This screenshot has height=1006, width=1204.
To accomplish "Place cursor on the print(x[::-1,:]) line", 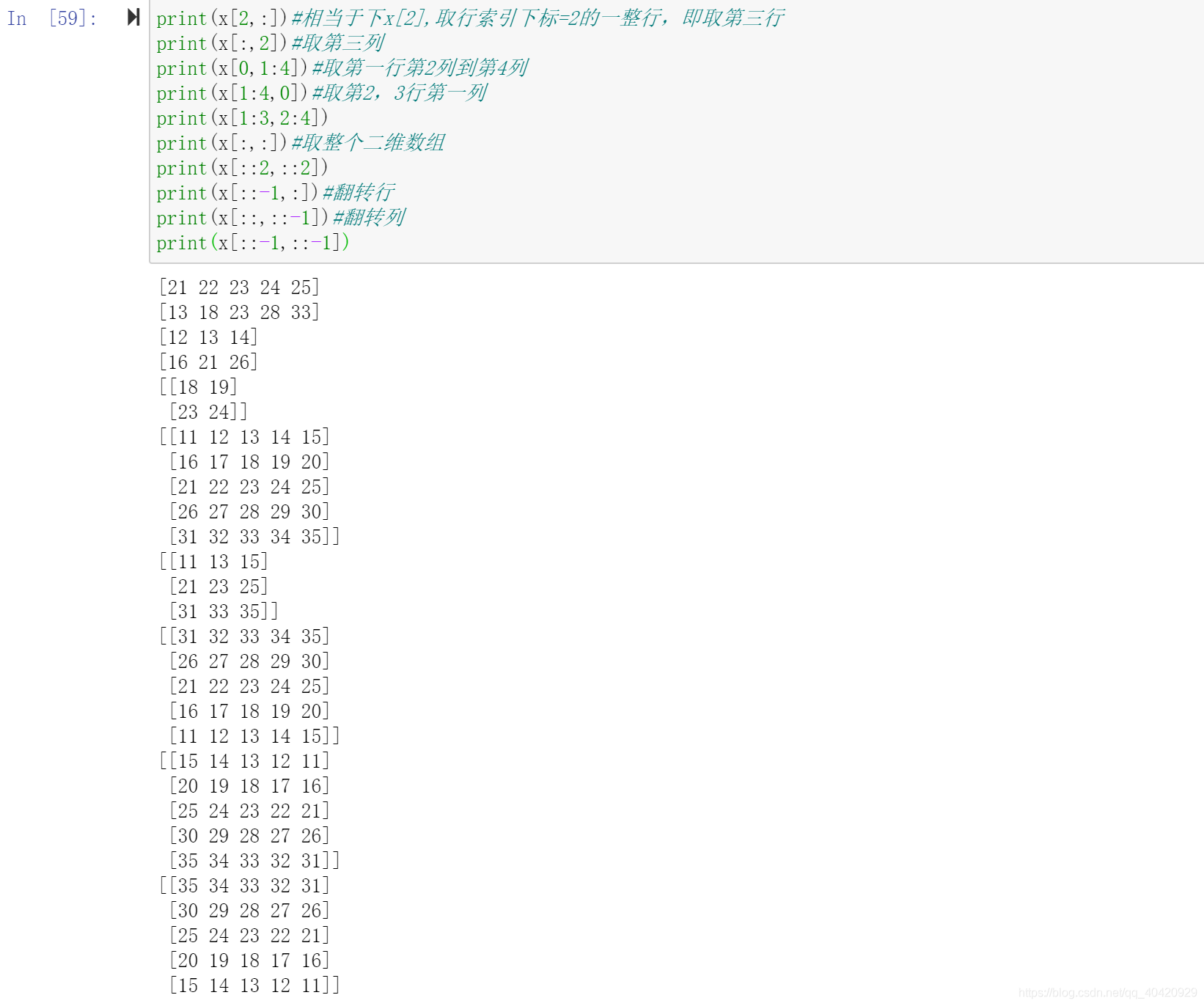I will pyautogui.click(x=237, y=193).
